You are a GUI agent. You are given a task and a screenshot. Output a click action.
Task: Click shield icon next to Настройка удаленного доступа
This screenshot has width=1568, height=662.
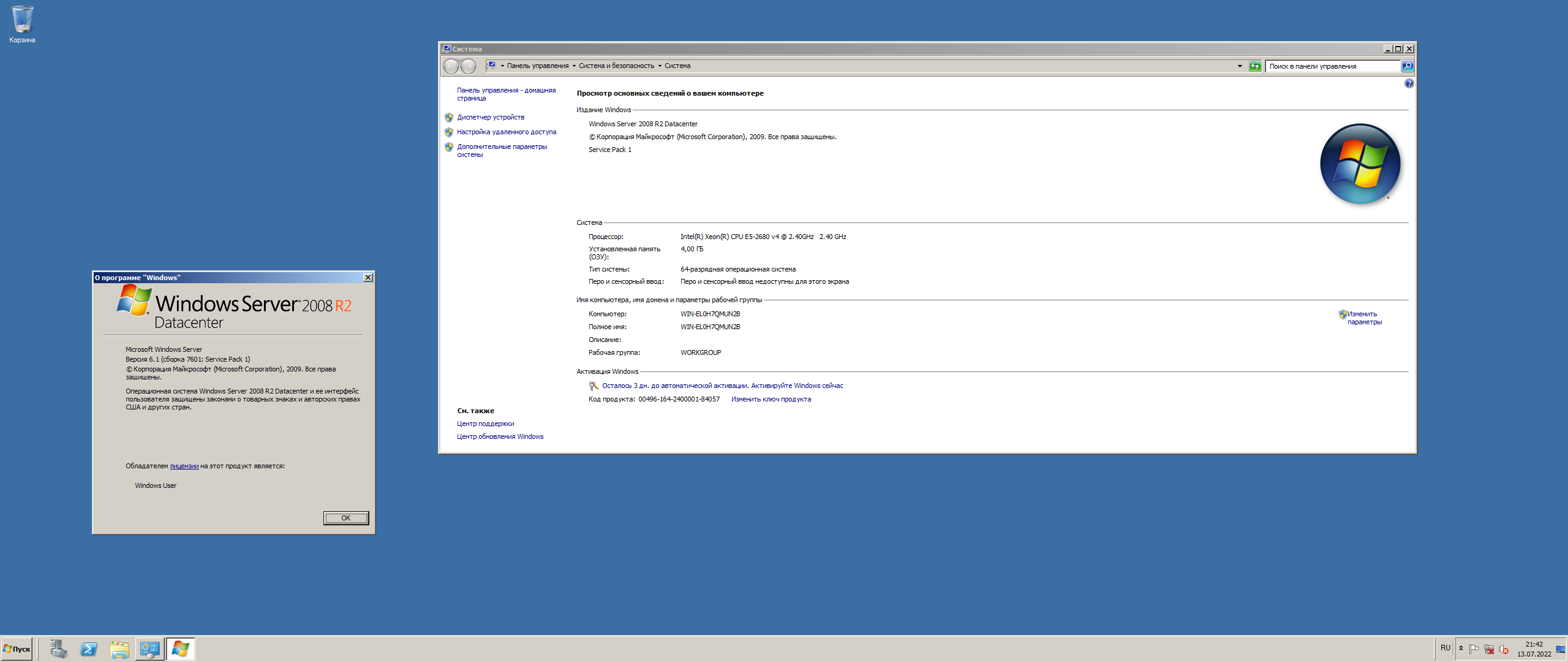pyautogui.click(x=449, y=132)
